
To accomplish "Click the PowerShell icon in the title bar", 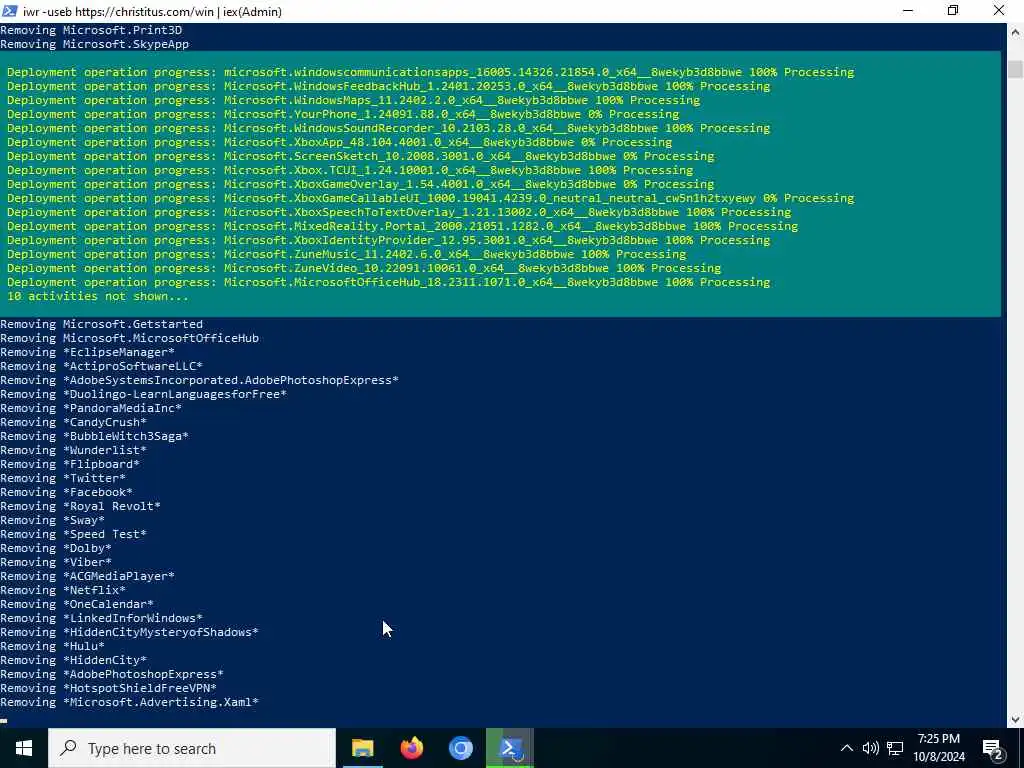I will pos(10,11).
